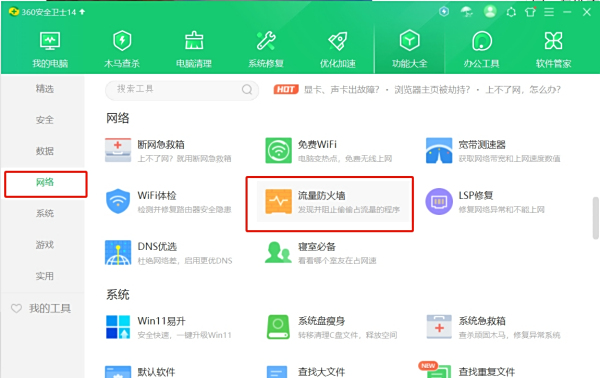Open the 默认软件 tool
The width and height of the screenshot is (600, 378).
click(x=140, y=371)
